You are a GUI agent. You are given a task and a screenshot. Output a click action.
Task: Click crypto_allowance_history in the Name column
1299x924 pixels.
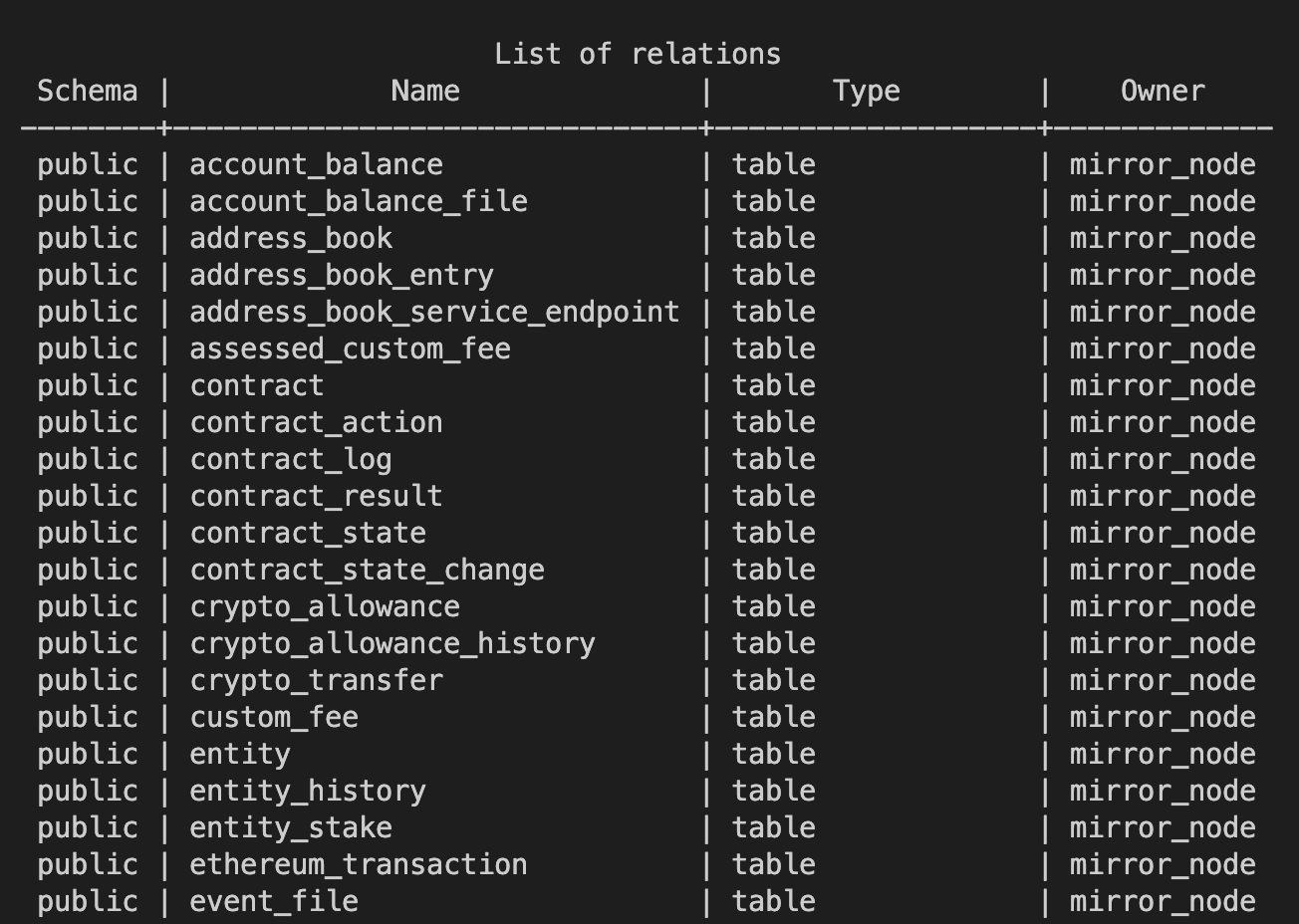pos(392,643)
